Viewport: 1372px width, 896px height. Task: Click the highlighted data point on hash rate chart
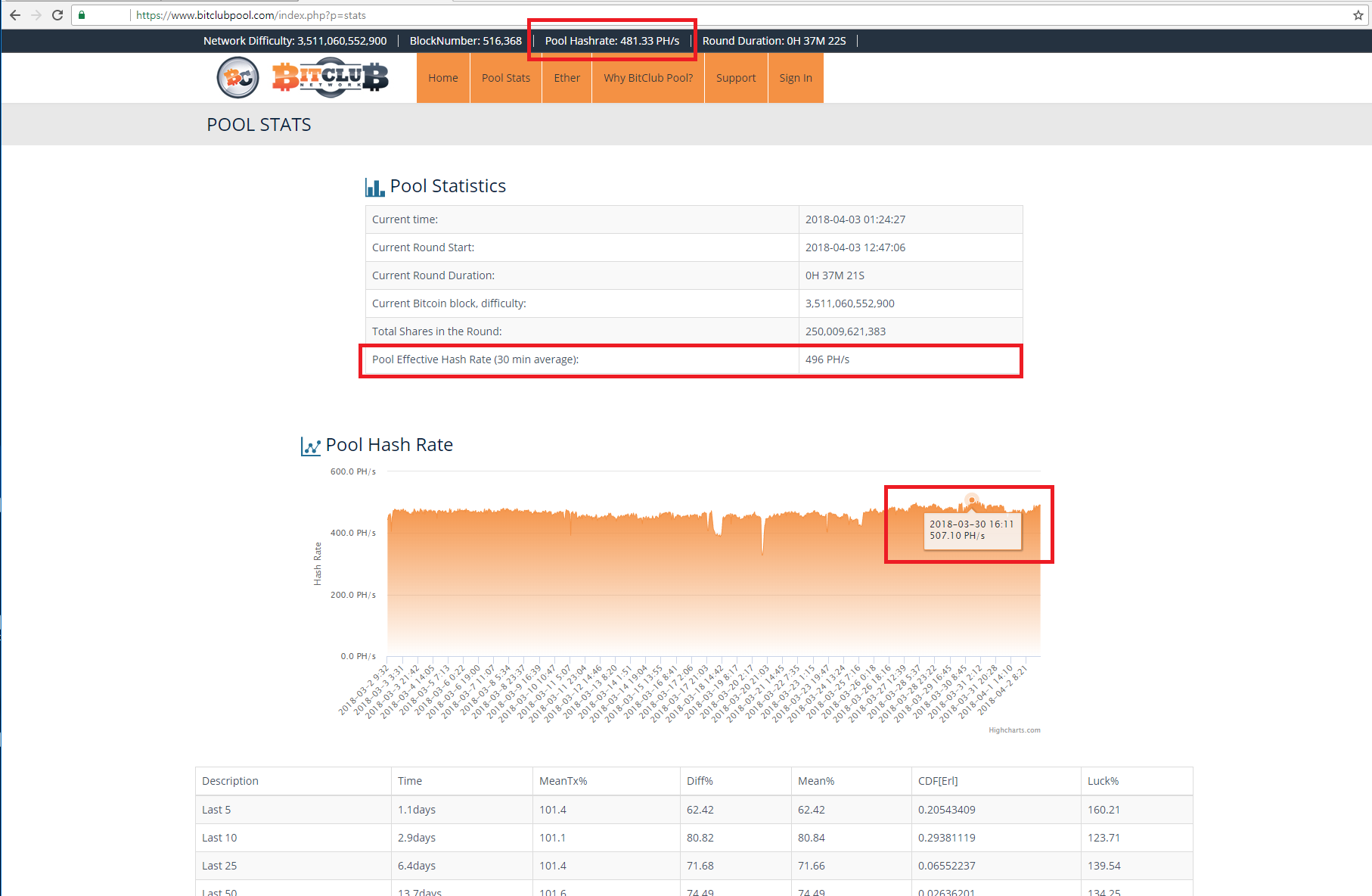pyautogui.click(x=972, y=500)
